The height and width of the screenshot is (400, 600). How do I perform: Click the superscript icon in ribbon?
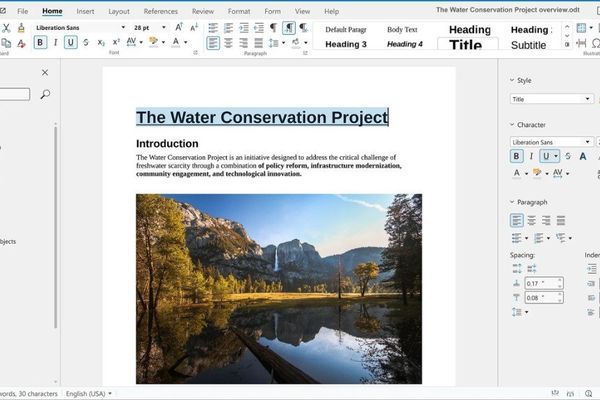point(114,42)
